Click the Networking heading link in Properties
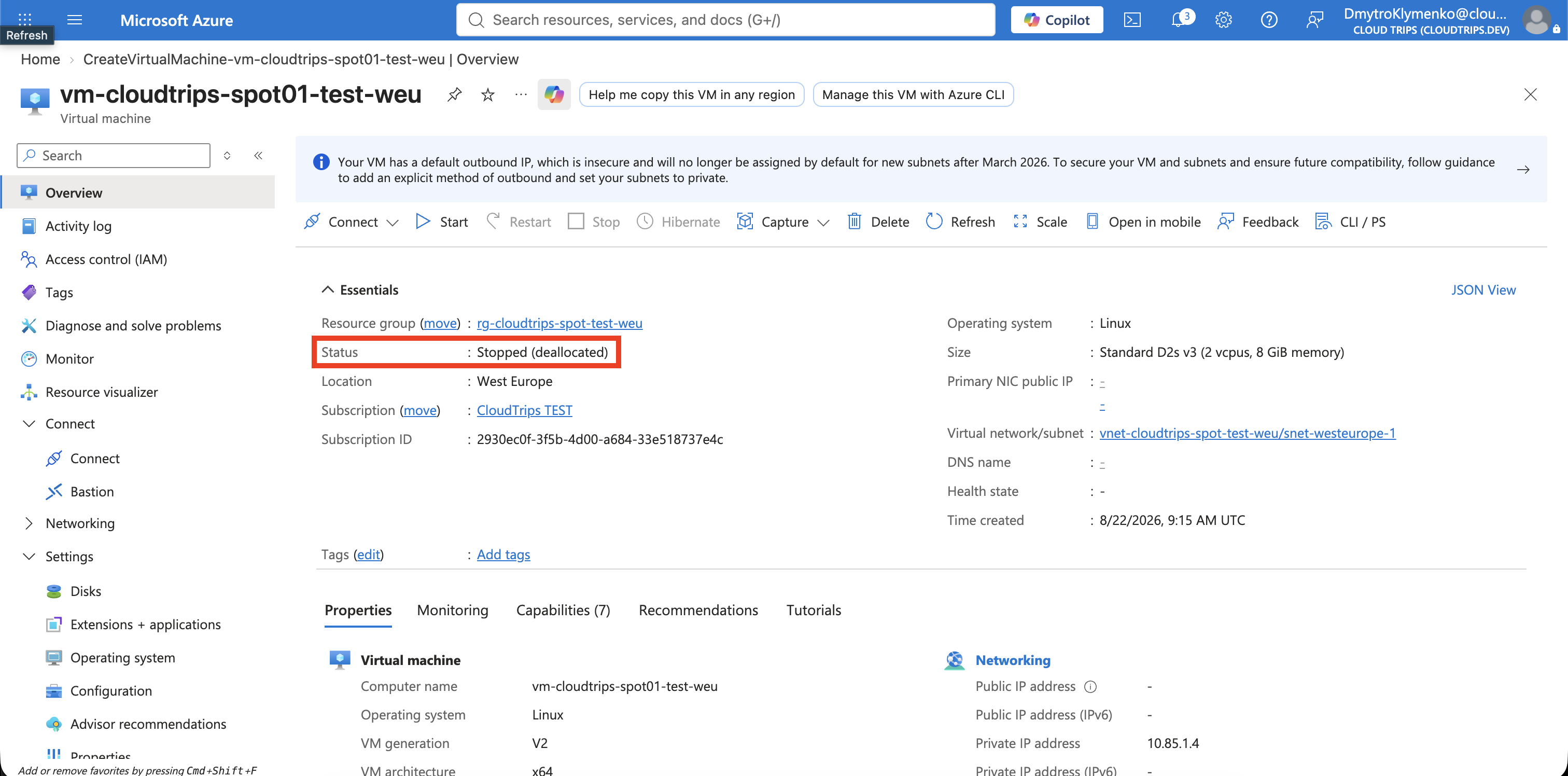This screenshot has height=776, width=1568. pos(1013,660)
